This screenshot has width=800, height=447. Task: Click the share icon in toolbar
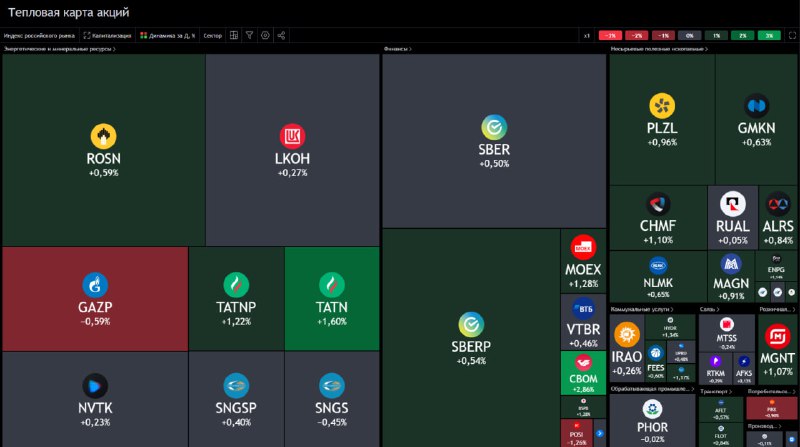(x=281, y=35)
